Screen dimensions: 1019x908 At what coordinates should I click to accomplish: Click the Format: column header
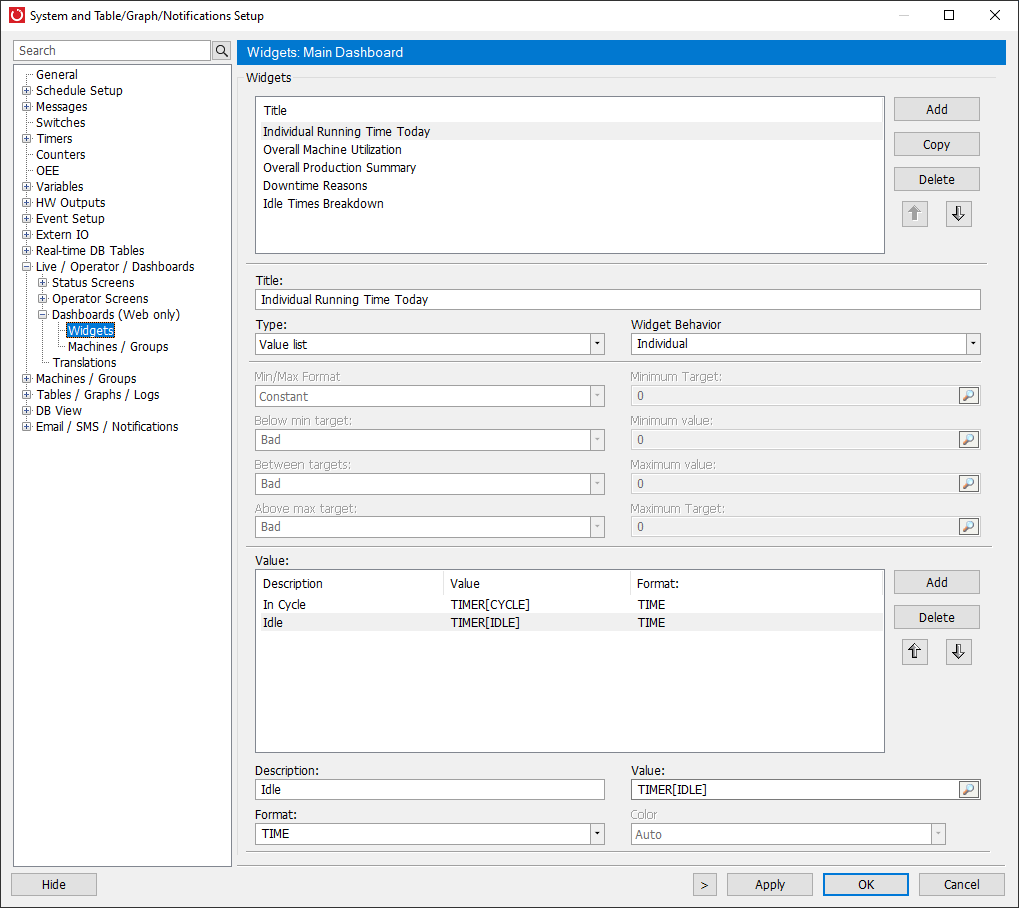756,584
